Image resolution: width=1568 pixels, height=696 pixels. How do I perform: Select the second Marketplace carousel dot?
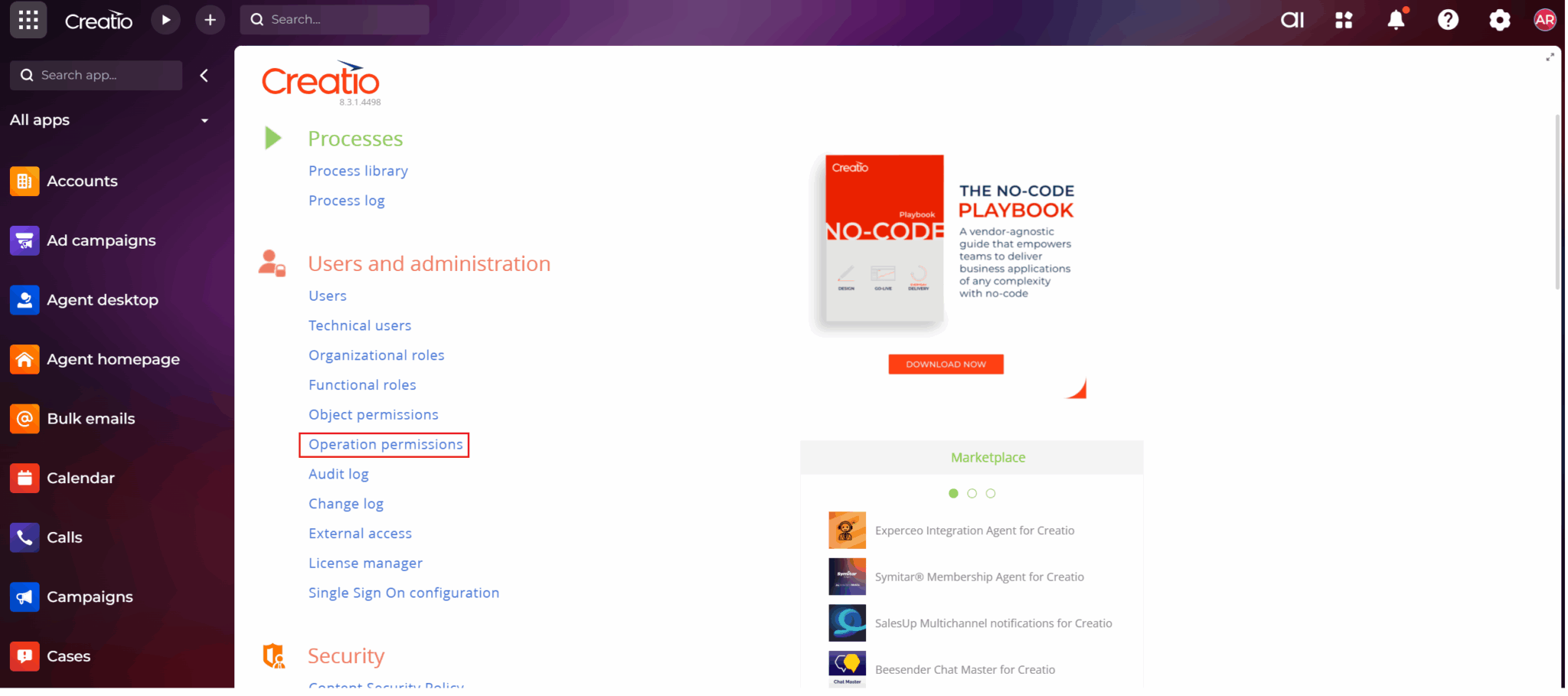point(972,493)
